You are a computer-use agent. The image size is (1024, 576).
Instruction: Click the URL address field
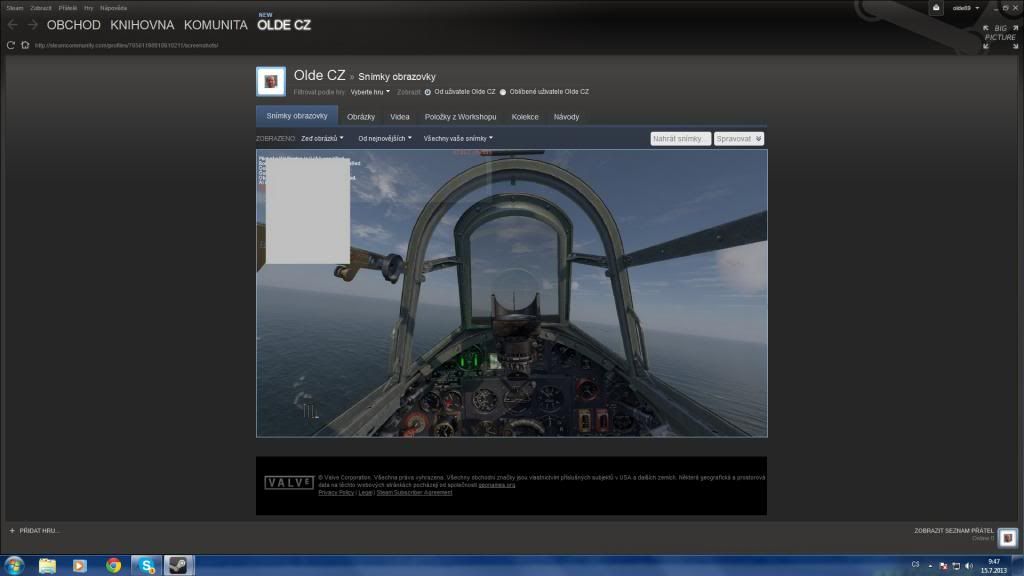pos(127,46)
